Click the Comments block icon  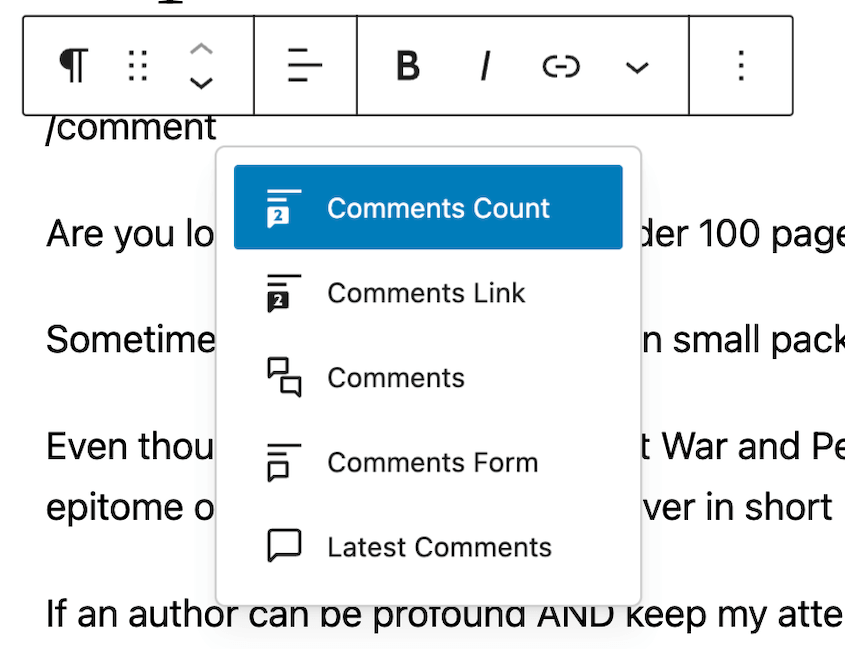click(283, 376)
